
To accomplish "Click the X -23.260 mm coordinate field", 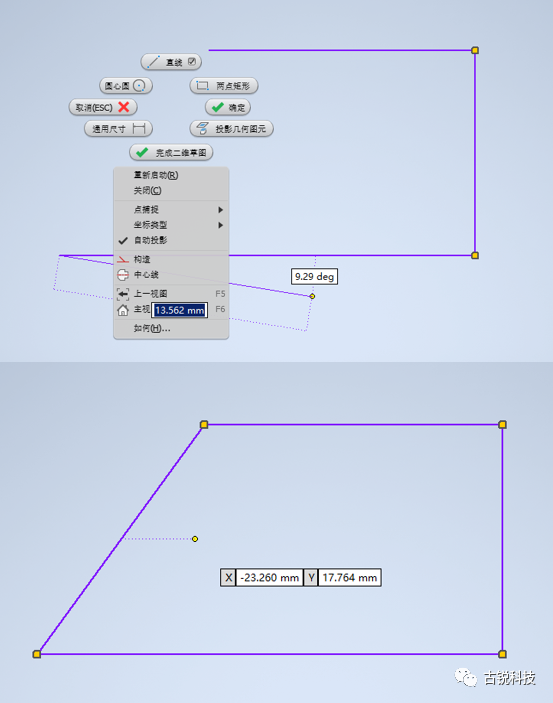I will coord(270,577).
